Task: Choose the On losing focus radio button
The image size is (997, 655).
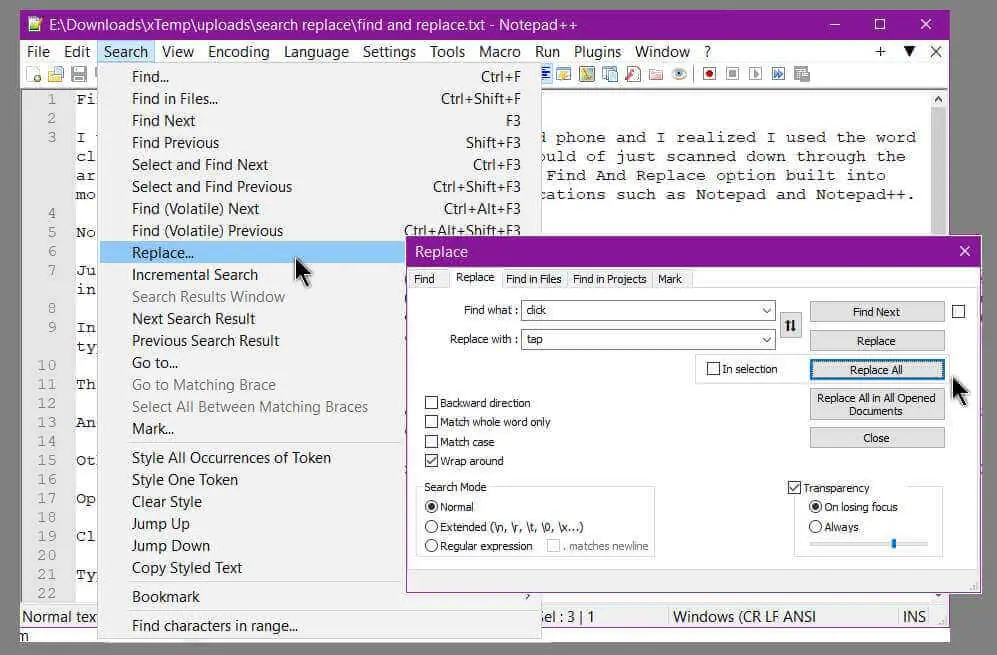Action: 815,507
